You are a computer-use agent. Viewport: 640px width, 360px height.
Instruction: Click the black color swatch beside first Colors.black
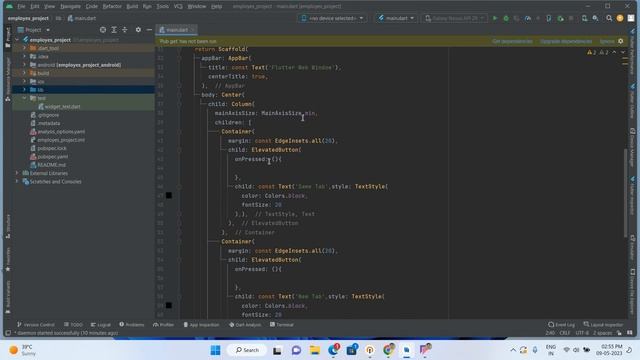point(169,196)
